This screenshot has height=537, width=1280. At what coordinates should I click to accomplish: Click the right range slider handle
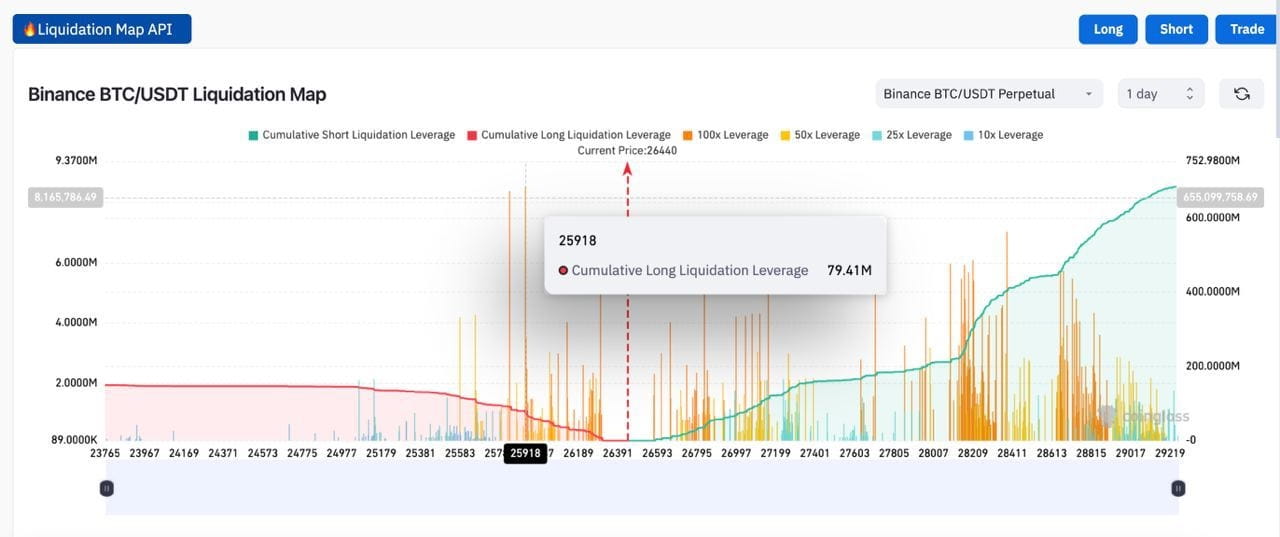pos(1178,488)
